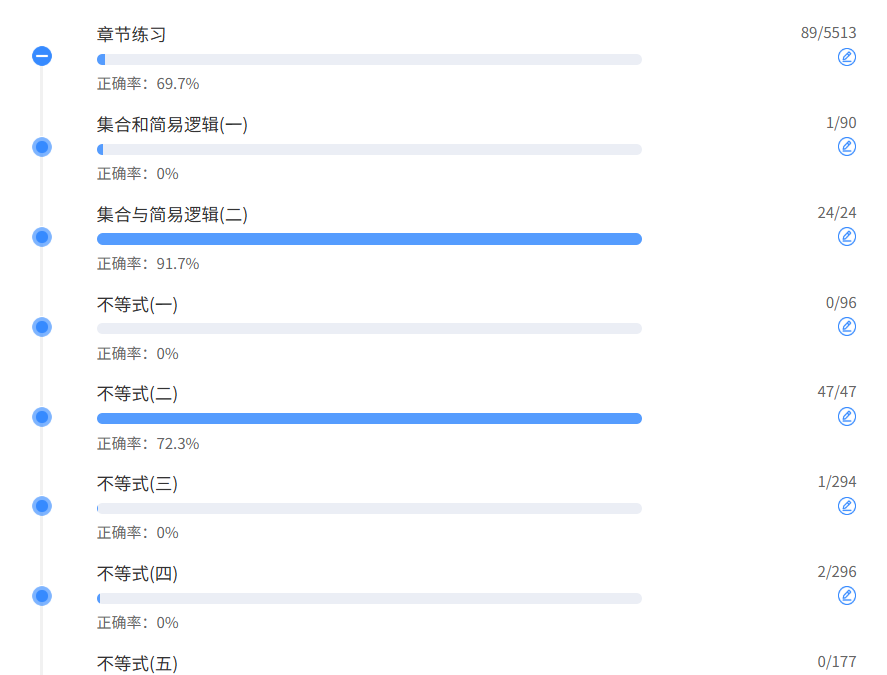The height and width of the screenshot is (675, 887).
Task: Open the 集合和简易逻辑(一) chapter title
Action: tap(172, 124)
